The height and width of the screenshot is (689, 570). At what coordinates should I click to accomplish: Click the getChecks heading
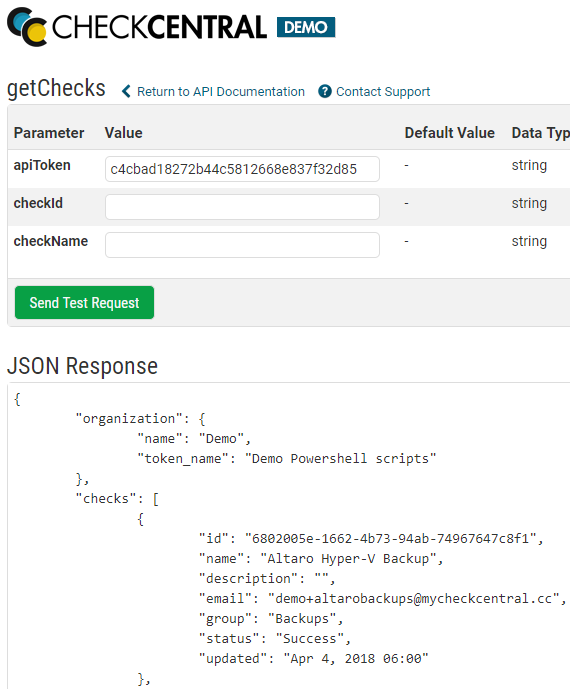[56, 88]
